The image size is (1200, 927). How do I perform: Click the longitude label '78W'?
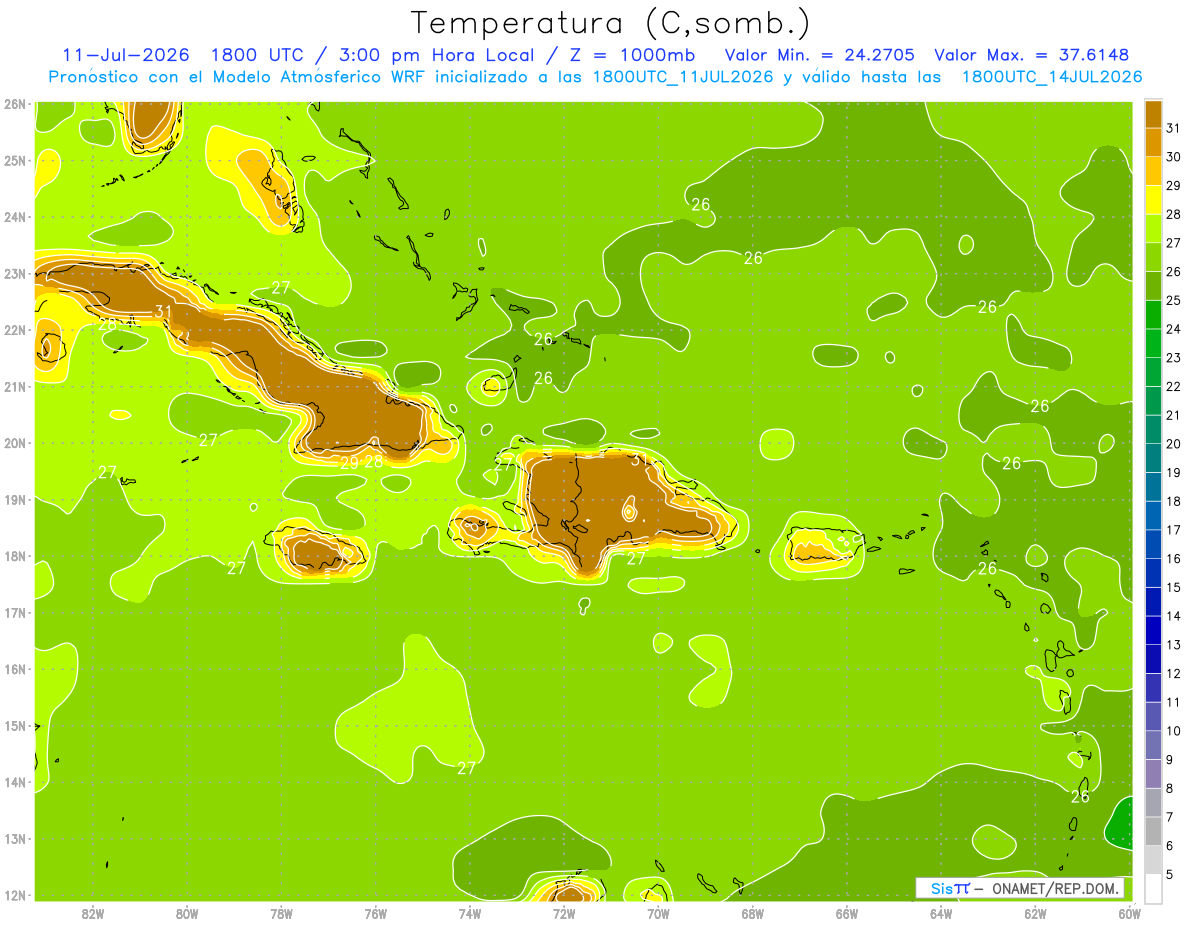281,913
